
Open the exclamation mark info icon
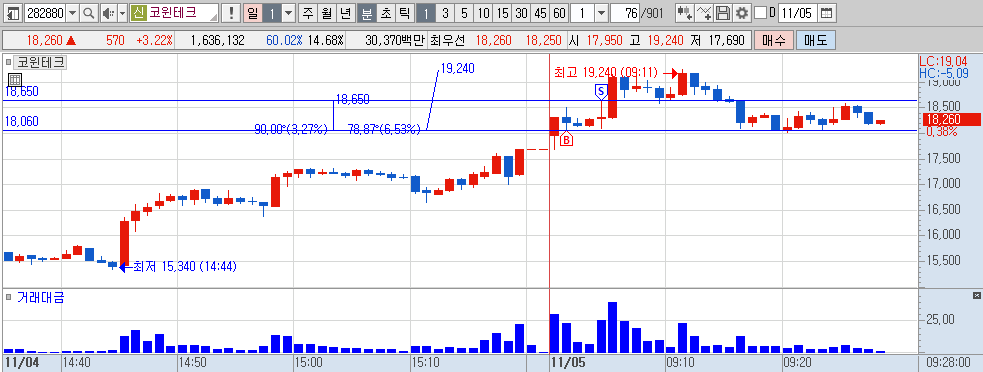[x=232, y=13]
